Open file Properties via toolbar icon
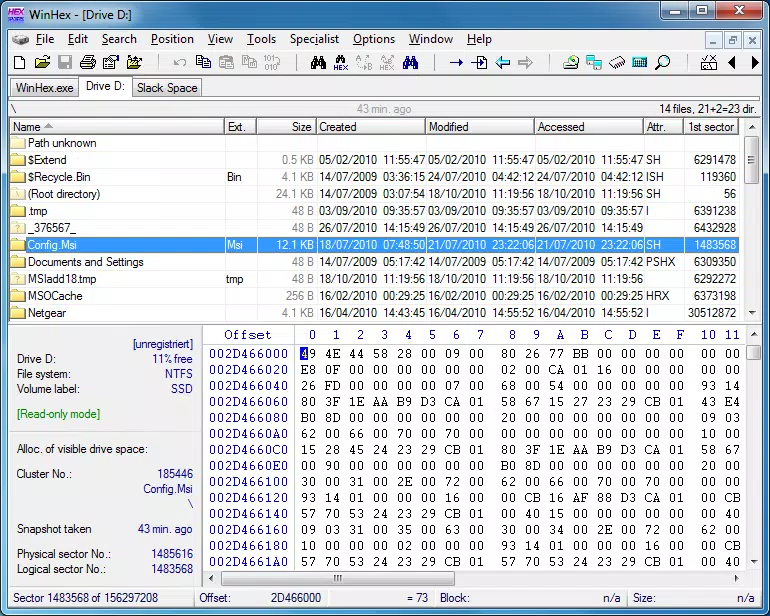Image resolution: width=770 pixels, height=616 pixels. (x=111, y=62)
